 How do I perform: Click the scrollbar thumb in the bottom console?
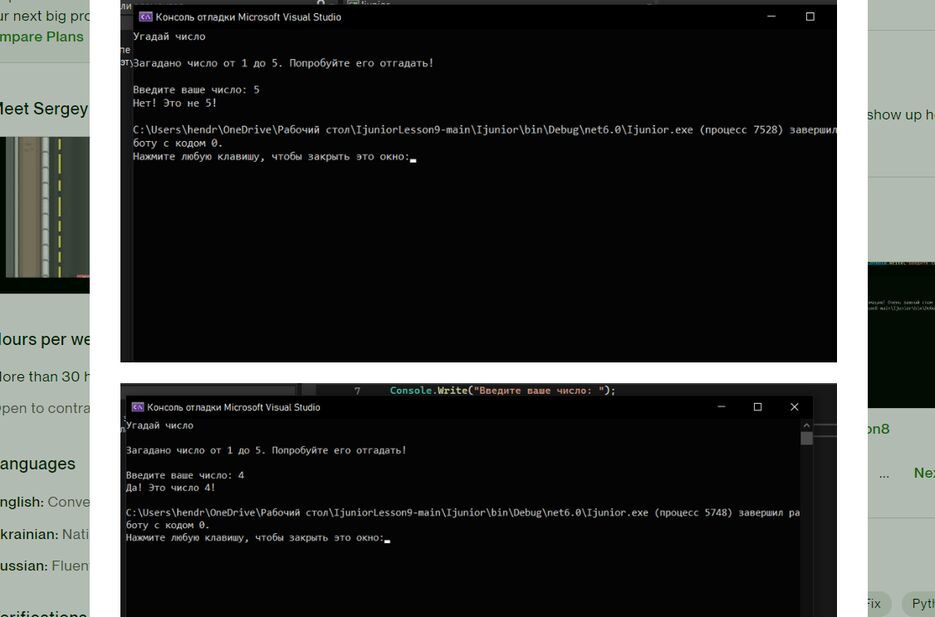pos(807,438)
